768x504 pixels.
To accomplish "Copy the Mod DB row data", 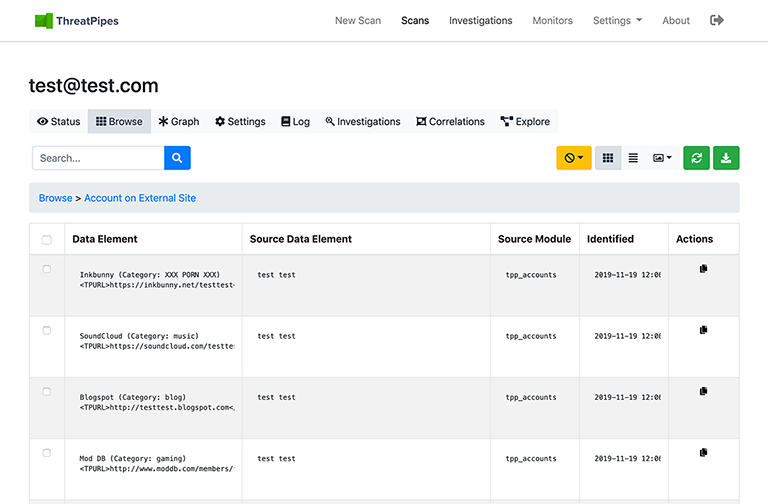I will tap(703, 453).
